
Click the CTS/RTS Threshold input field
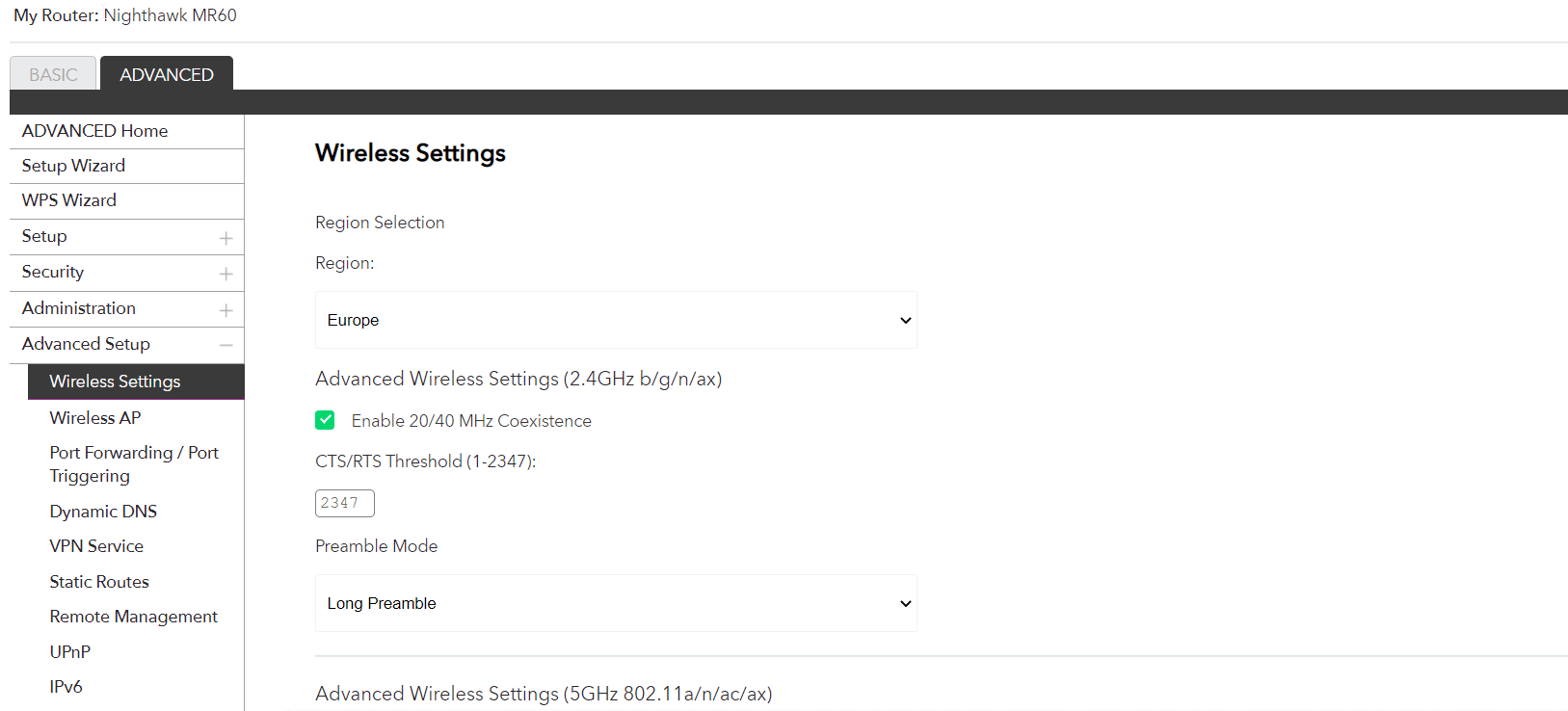pos(344,503)
